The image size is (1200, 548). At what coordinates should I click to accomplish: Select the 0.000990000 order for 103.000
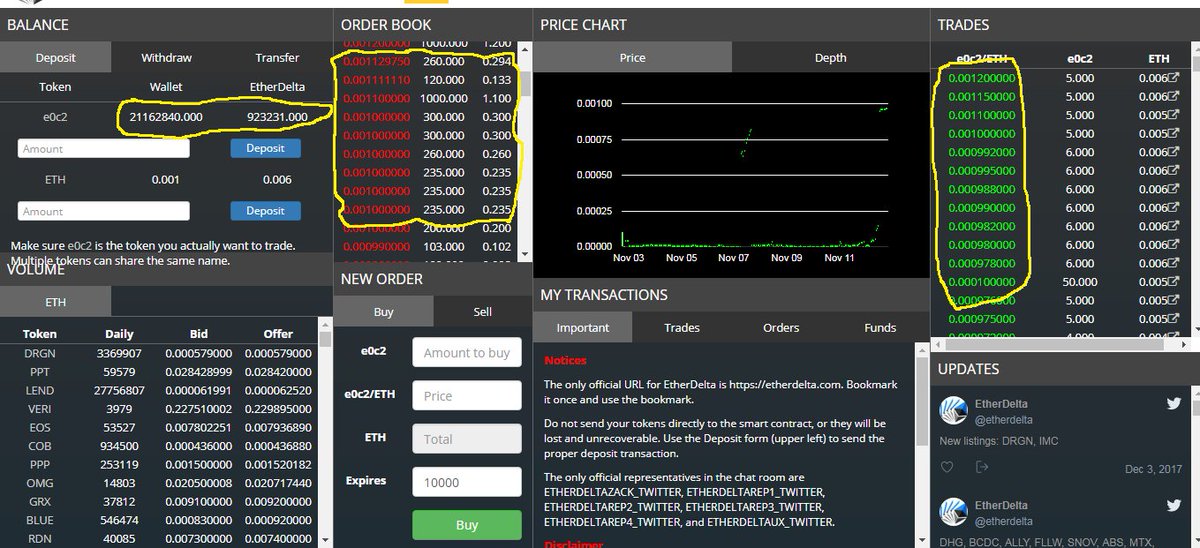[427, 247]
